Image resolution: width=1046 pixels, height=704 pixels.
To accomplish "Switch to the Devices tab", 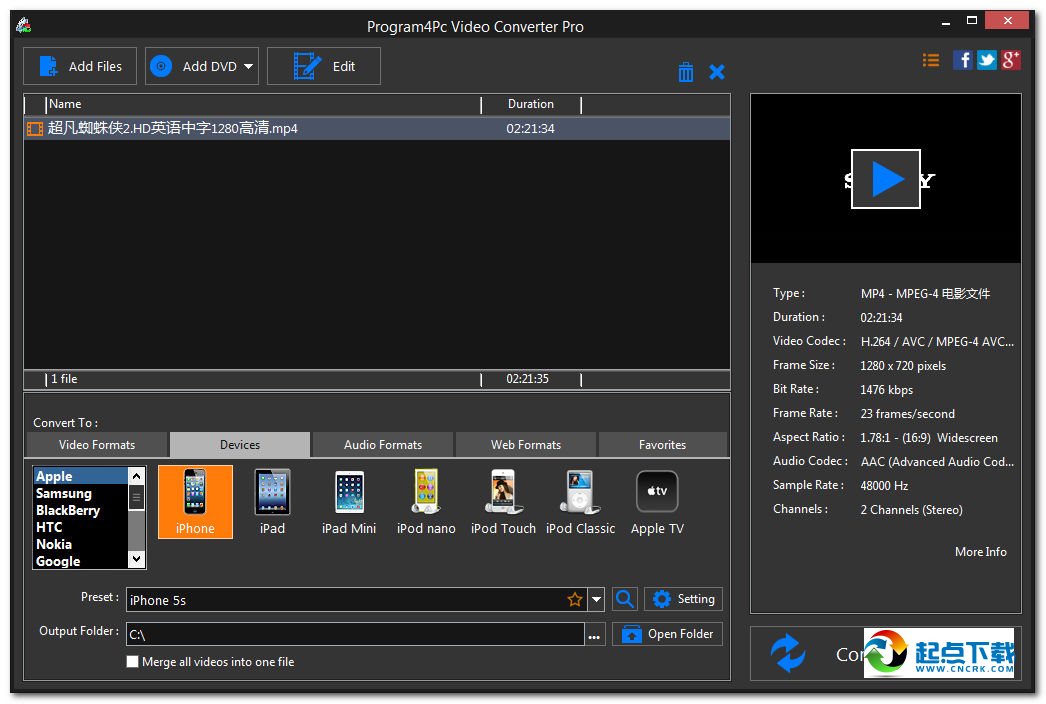I will pyautogui.click(x=240, y=444).
